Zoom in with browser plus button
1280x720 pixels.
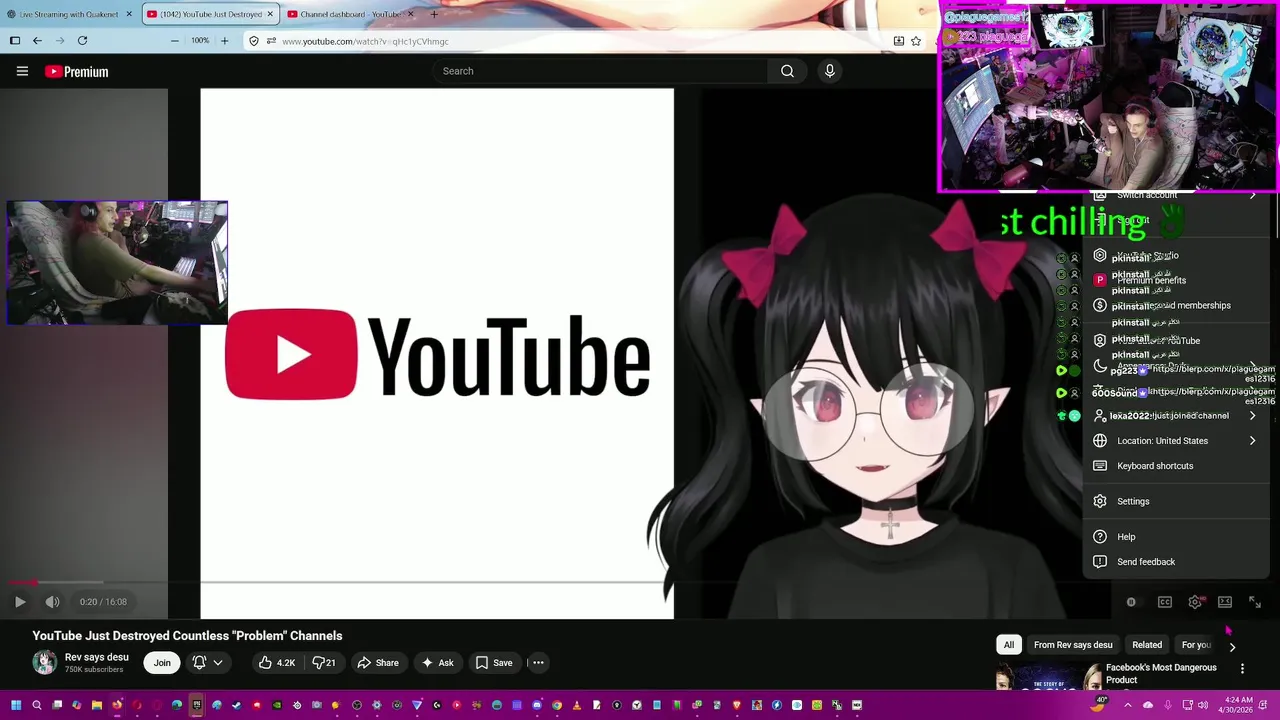(x=224, y=41)
